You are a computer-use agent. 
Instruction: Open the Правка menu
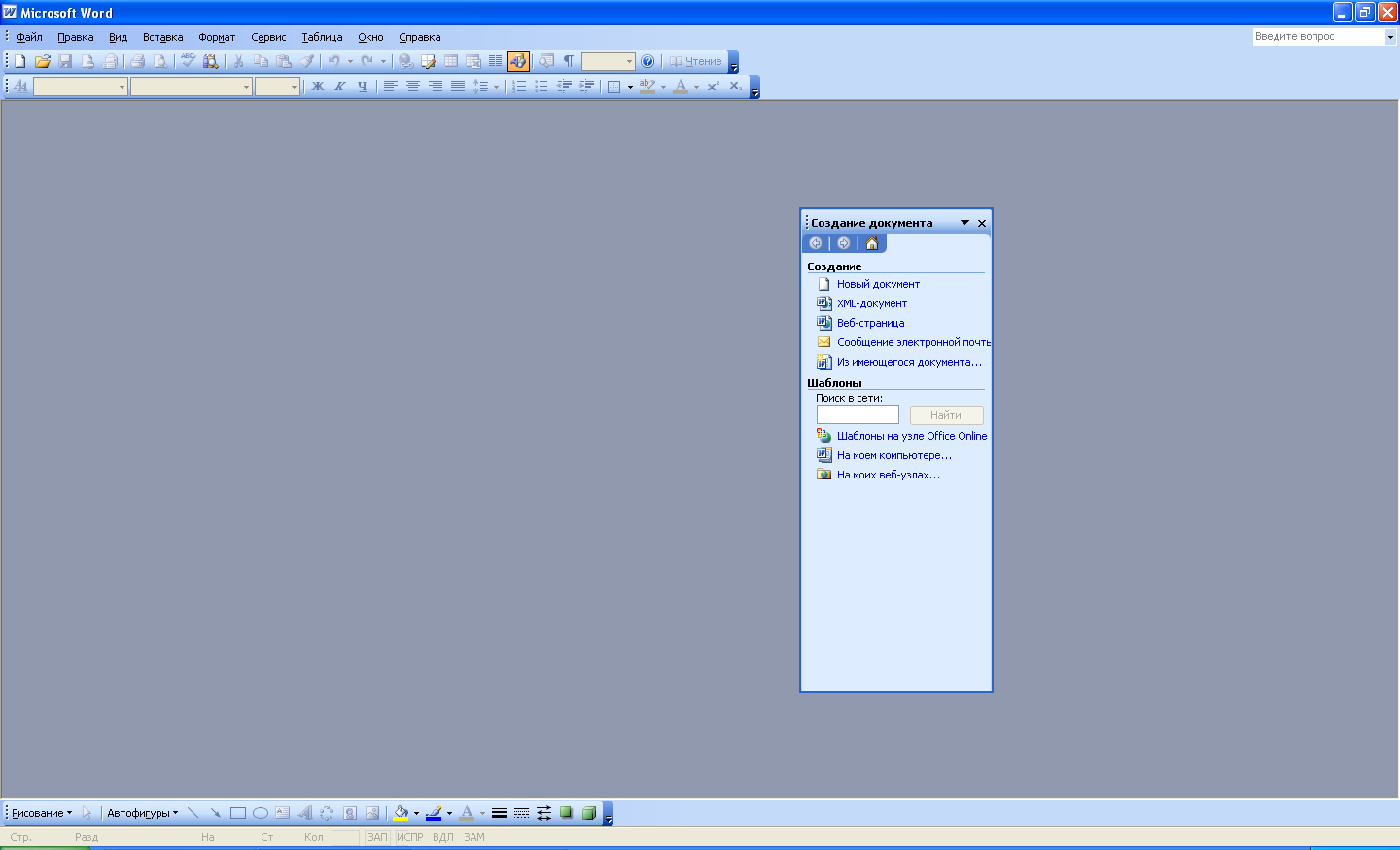(76, 37)
